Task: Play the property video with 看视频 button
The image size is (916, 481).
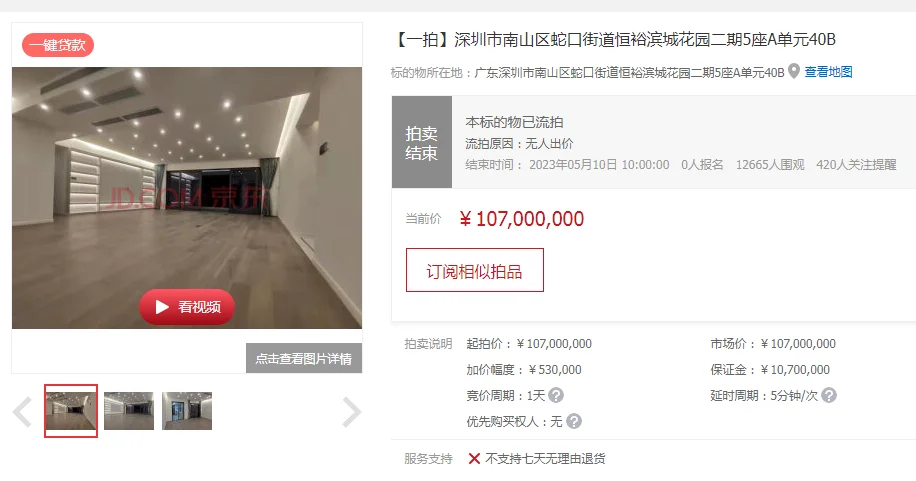Action: (187, 307)
